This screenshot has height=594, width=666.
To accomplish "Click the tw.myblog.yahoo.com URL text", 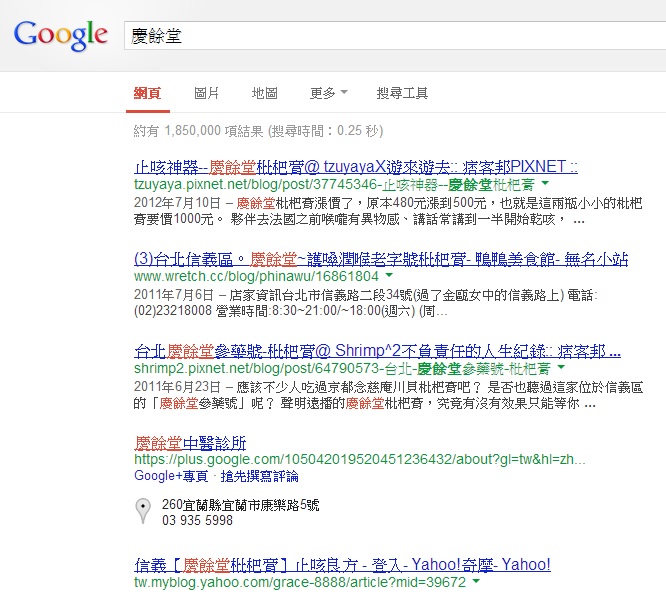I will [300, 583].
